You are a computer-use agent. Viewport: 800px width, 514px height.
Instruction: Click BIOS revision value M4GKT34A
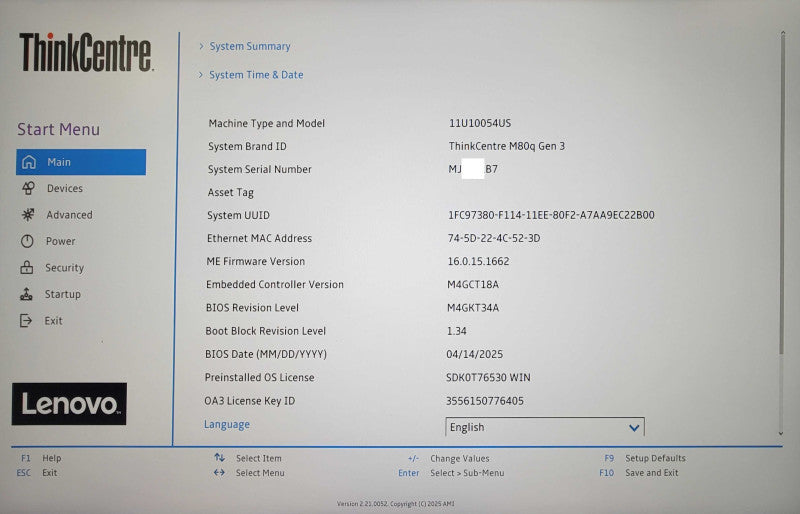pyautogui.click(x=473, y=307)
